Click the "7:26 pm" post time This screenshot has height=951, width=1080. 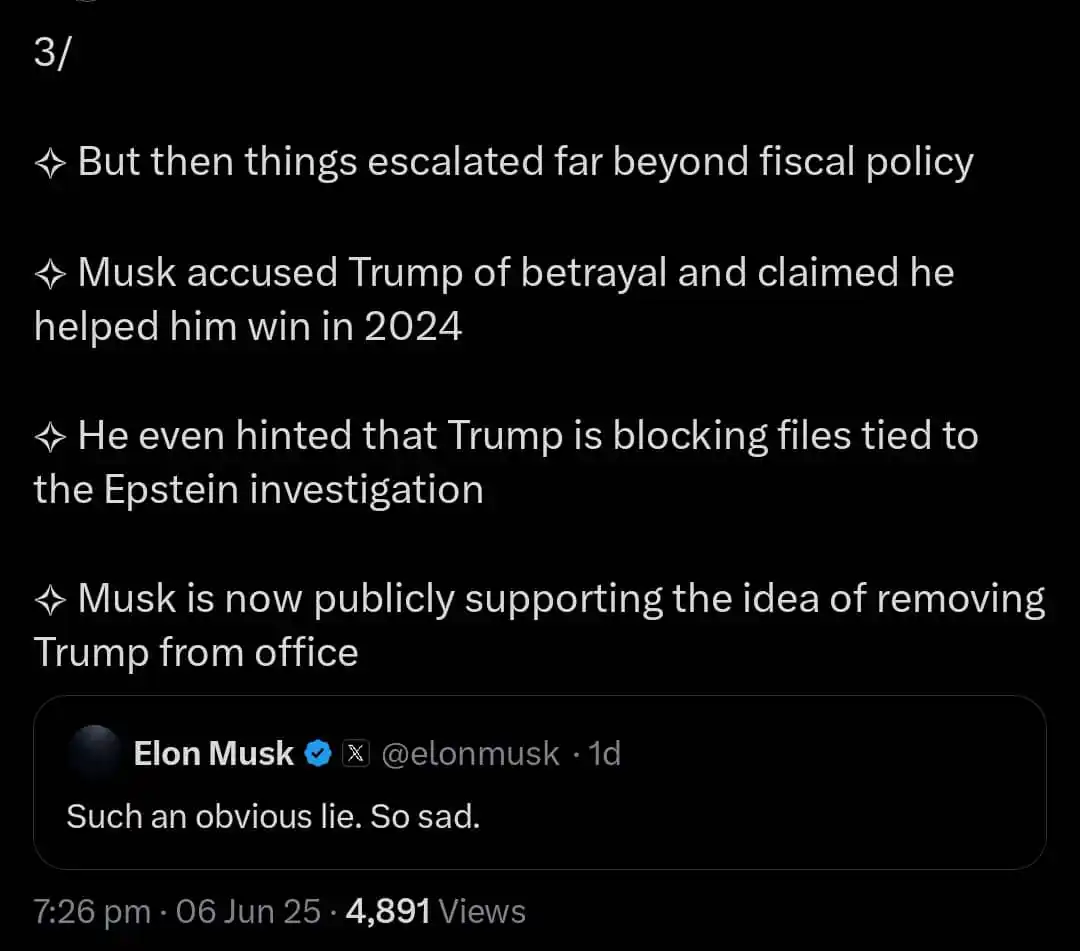(x=92, y=912)
